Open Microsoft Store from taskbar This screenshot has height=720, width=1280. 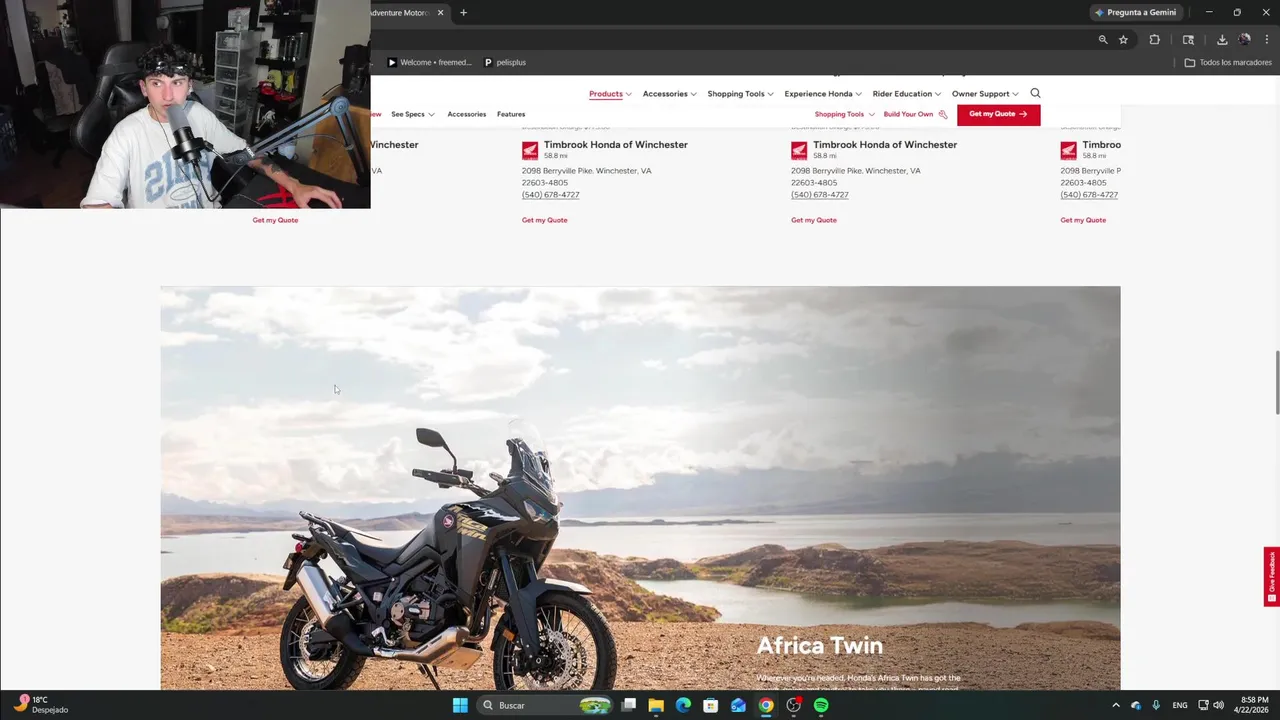[x=711, y=705]
